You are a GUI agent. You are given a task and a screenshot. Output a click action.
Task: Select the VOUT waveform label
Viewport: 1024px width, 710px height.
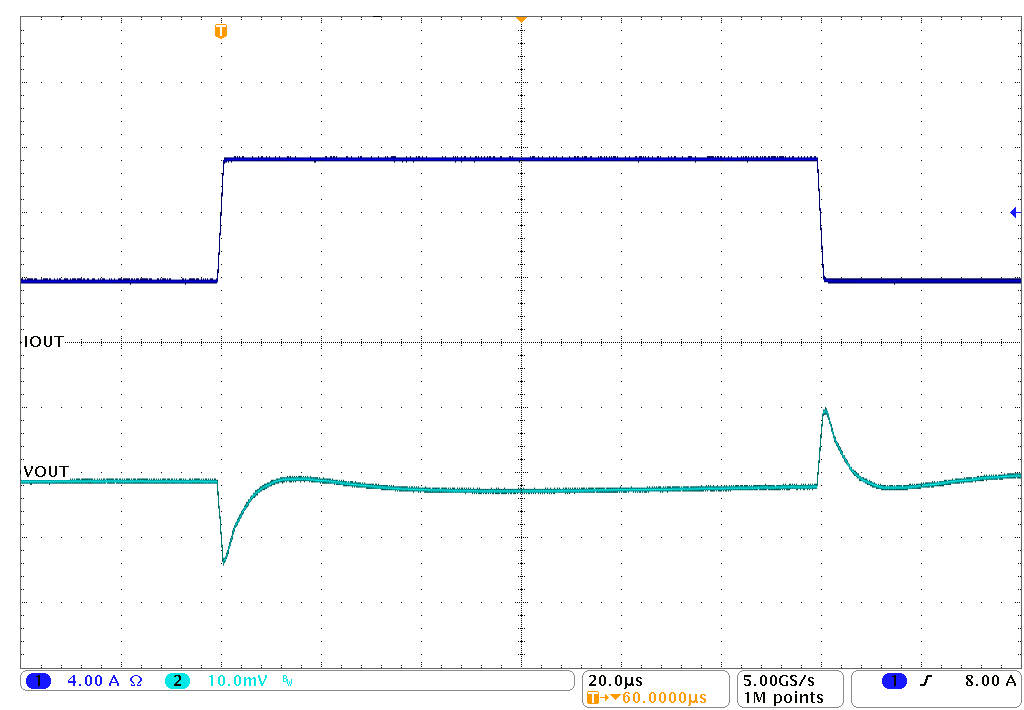[x=42, y=471]
